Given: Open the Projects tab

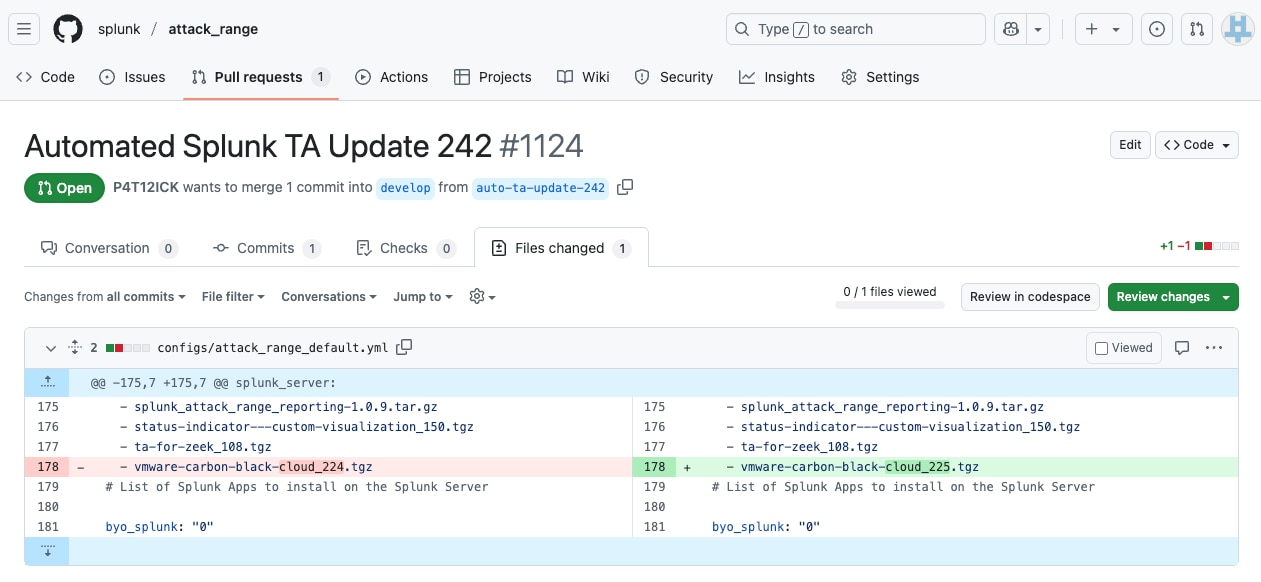Looking at the screenshot, I should point(492,77).
